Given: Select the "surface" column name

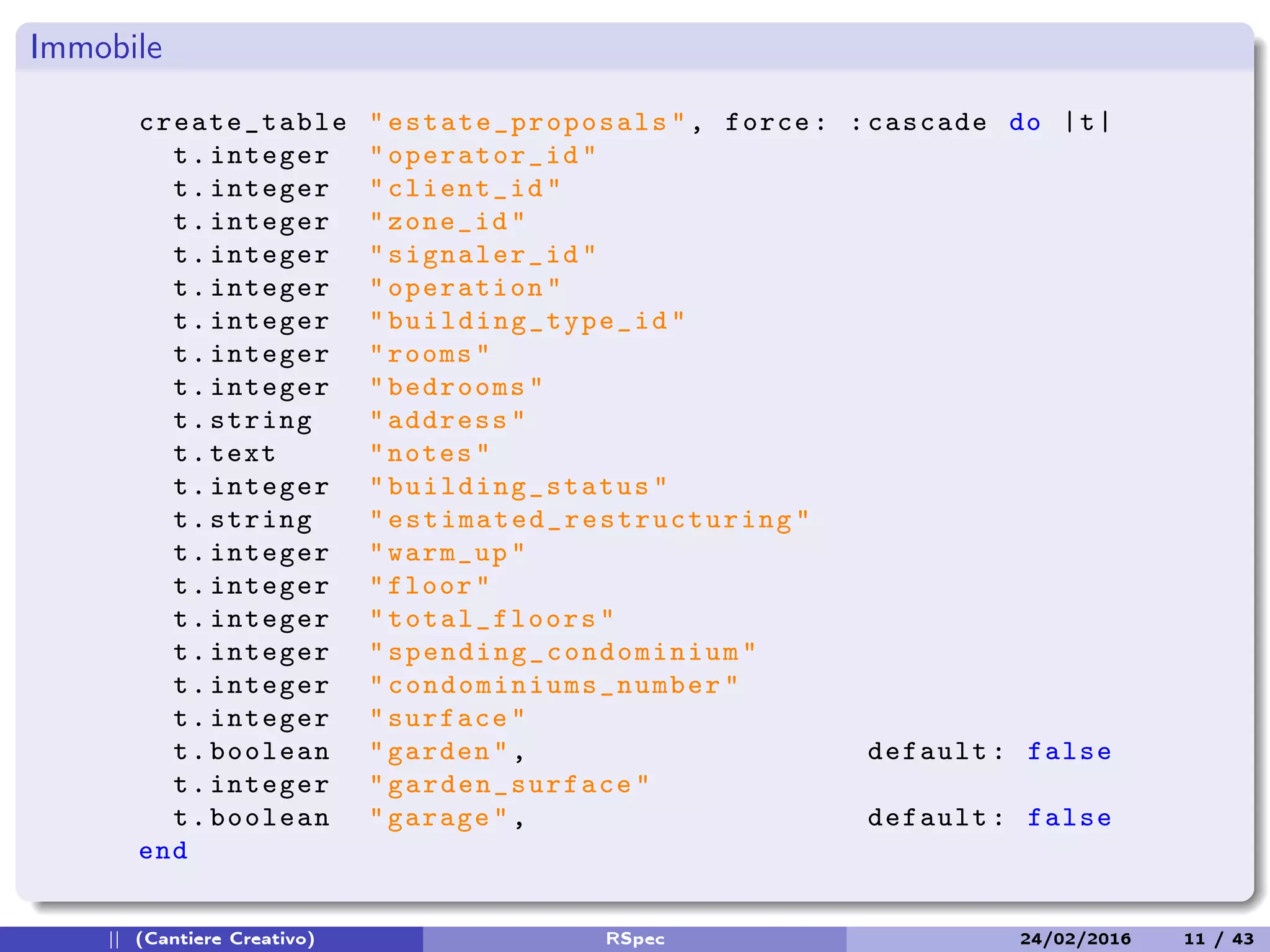Looking at the screenshot, I should click(x=447, y=719).
